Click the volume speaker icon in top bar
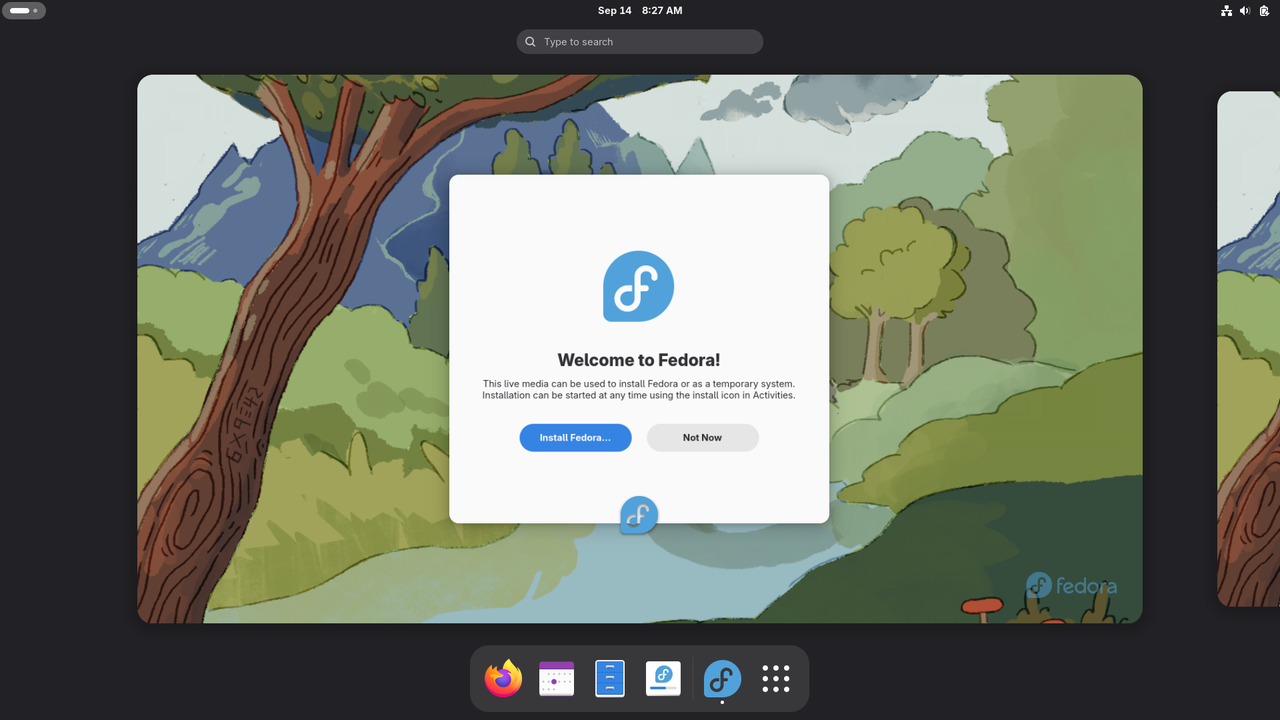1280x720 pixels. coord(1245,11)
